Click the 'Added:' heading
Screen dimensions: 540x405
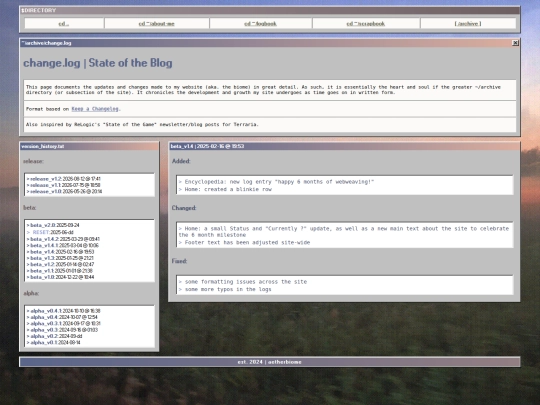pyautogui.click(x=181, y=161)
